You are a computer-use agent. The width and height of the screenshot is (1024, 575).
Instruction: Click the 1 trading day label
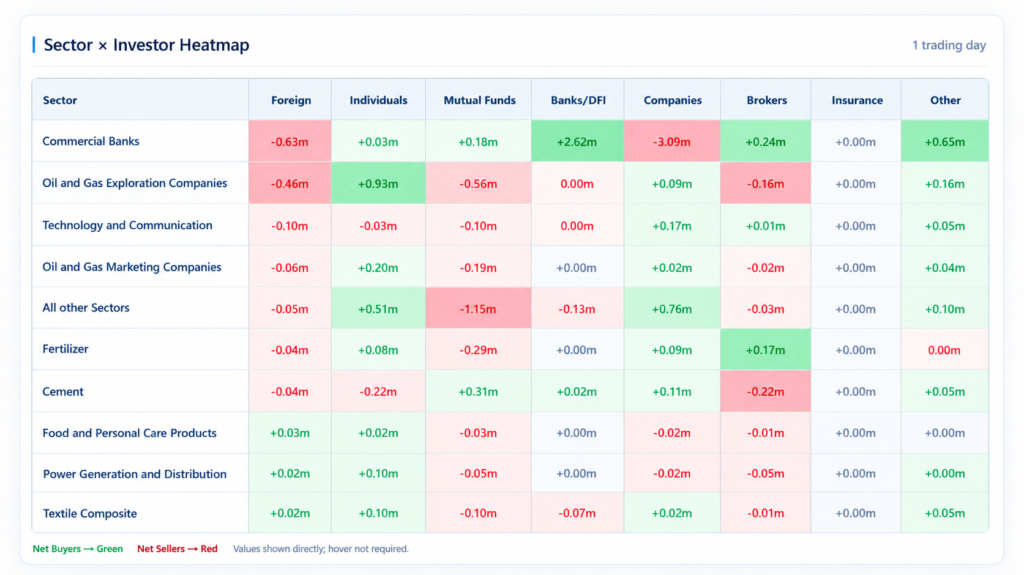click(949, 45)
